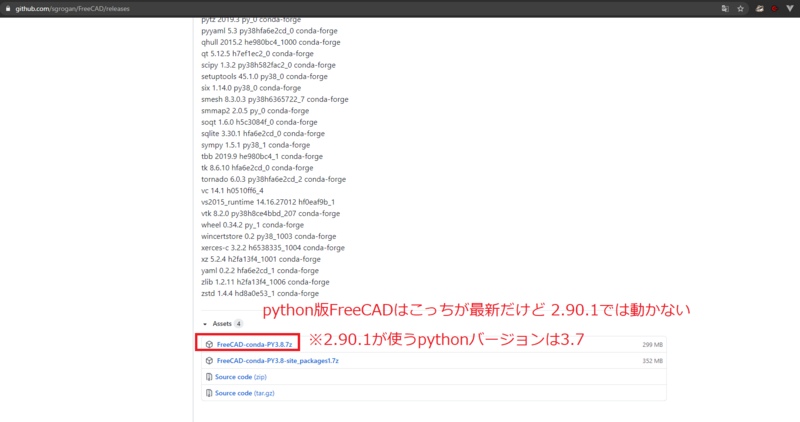Click package icon beside FreeCAD-conda-PY3.8.7z
This screenshot has height=422, width=800.
[x=209, y=344]
